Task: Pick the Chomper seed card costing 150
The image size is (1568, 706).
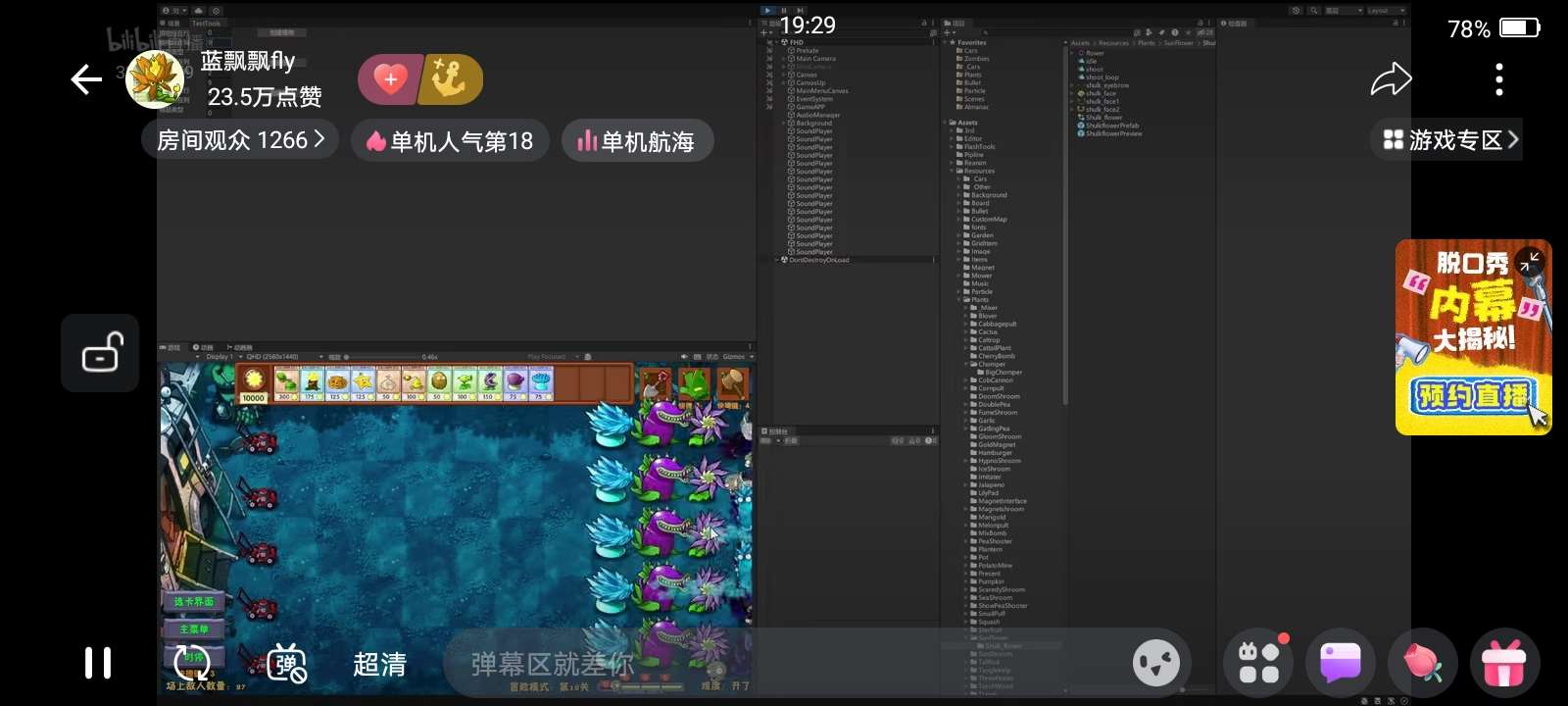Action: pyautogui.click(x=490, y=383)
